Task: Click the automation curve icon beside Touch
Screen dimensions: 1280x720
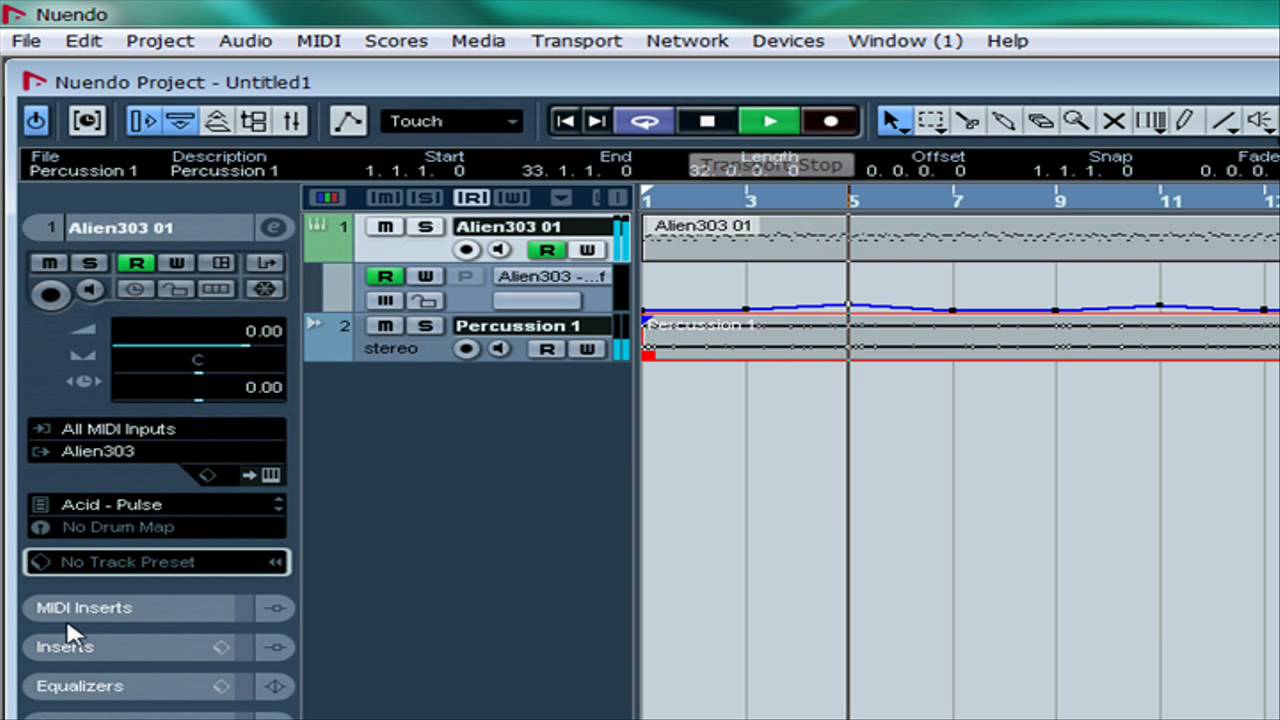Action: 347,121
